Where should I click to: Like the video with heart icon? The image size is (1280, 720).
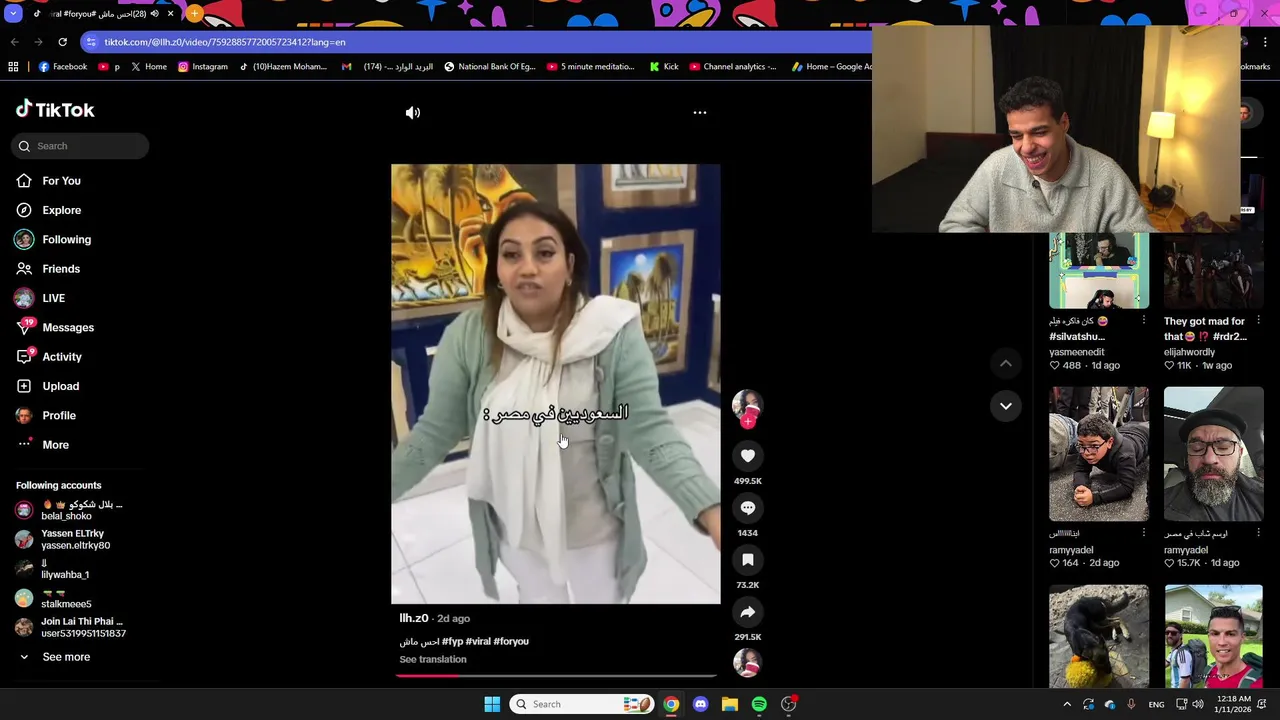click(748, 456)
